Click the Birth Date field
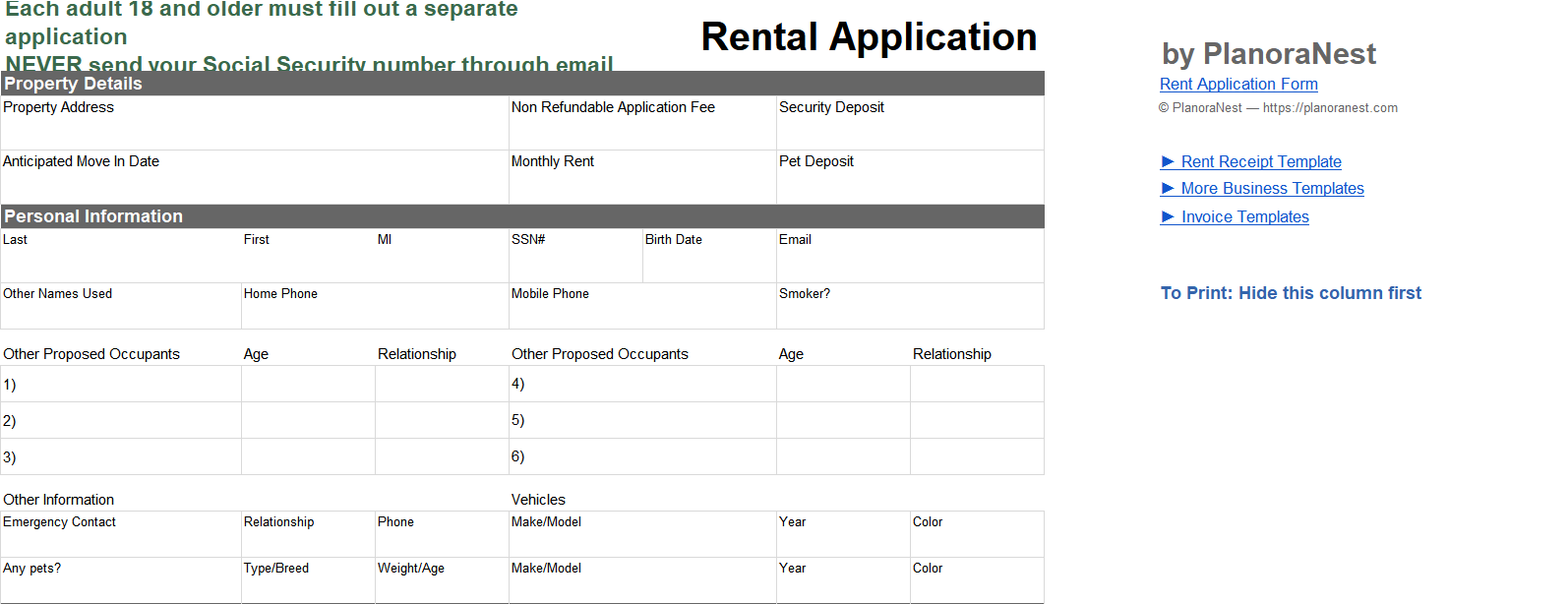Image resolution: width=1568 pixels, height=604 pixels. click(x=709, y=256)
